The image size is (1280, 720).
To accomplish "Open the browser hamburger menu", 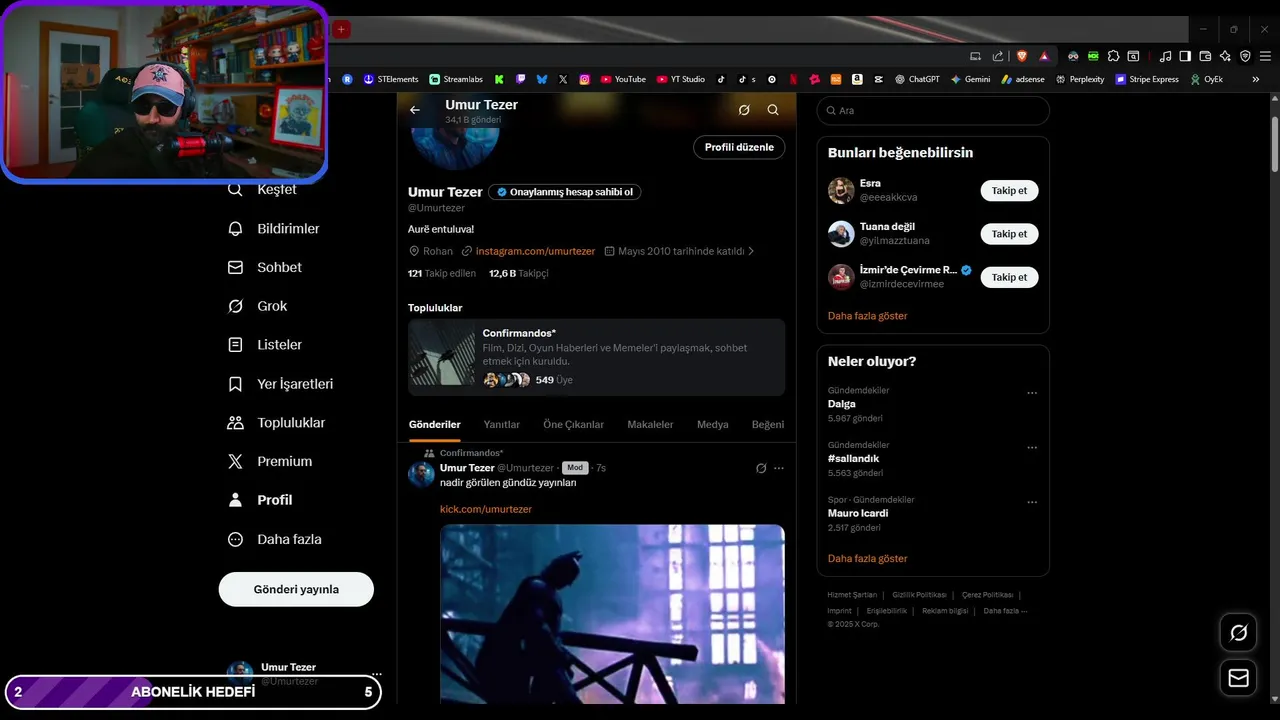I will click(x=1265, y=56).
